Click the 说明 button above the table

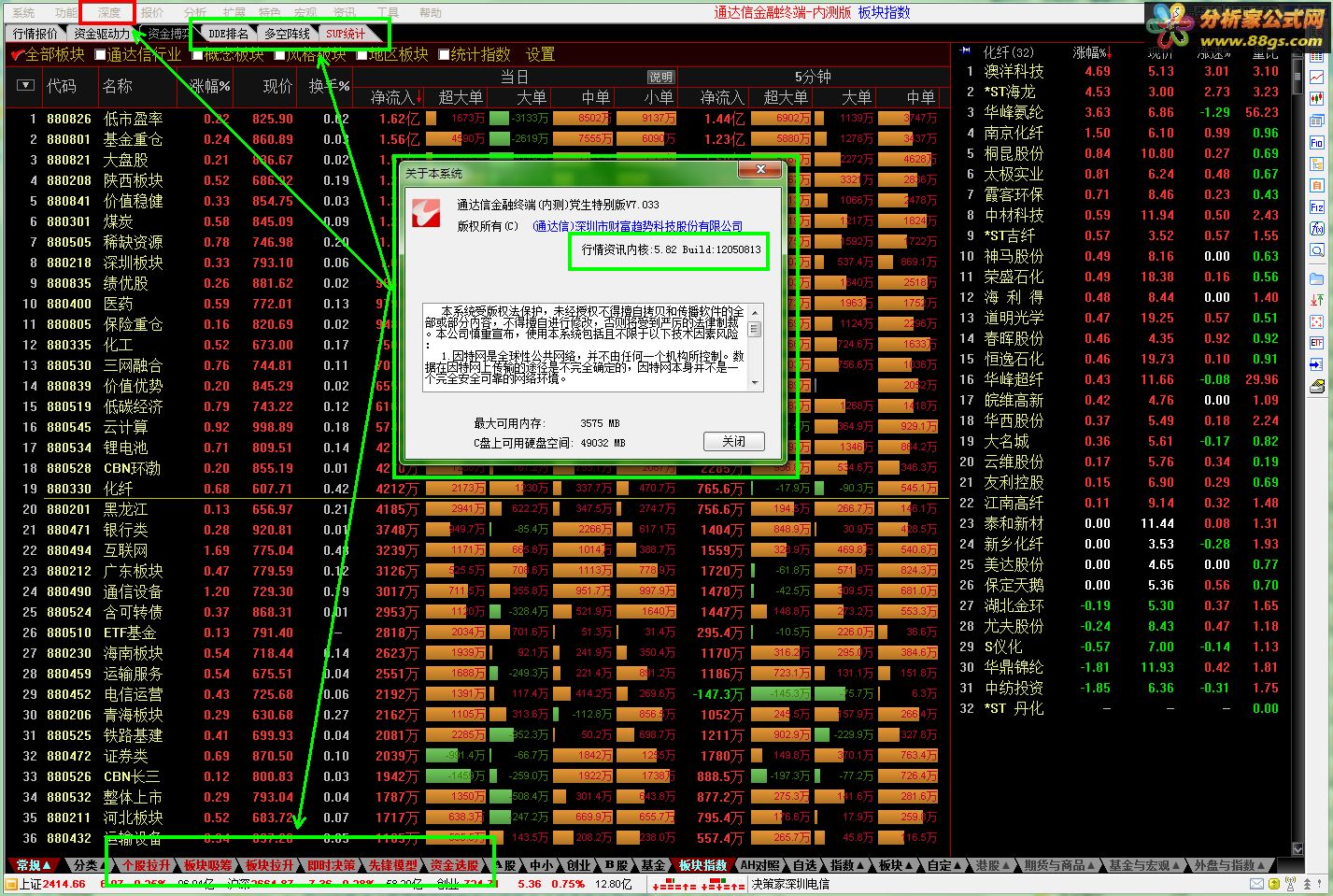pyautogui.click(x=660, y=77)
